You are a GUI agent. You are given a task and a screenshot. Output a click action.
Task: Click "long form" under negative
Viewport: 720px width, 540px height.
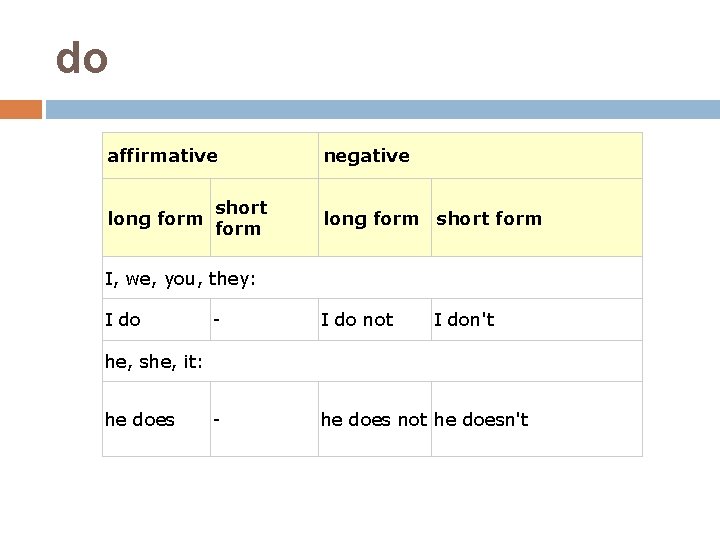(x=371, y=219)
